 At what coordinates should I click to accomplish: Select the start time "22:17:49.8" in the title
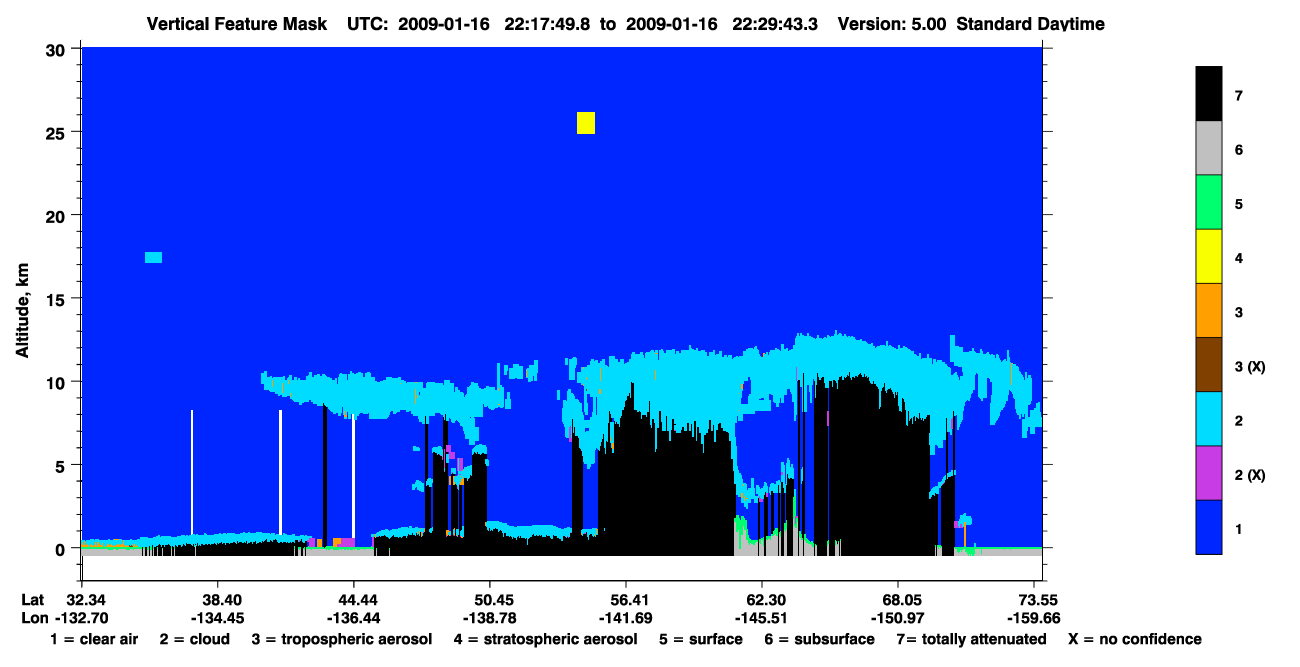pos(545,24)
